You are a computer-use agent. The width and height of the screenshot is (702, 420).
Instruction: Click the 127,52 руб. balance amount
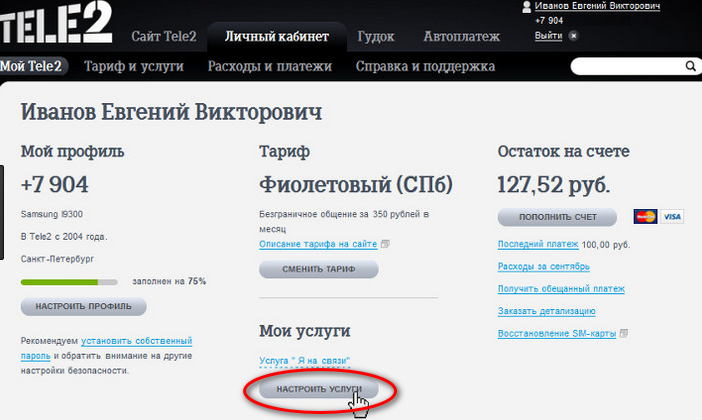pos(553,184)
